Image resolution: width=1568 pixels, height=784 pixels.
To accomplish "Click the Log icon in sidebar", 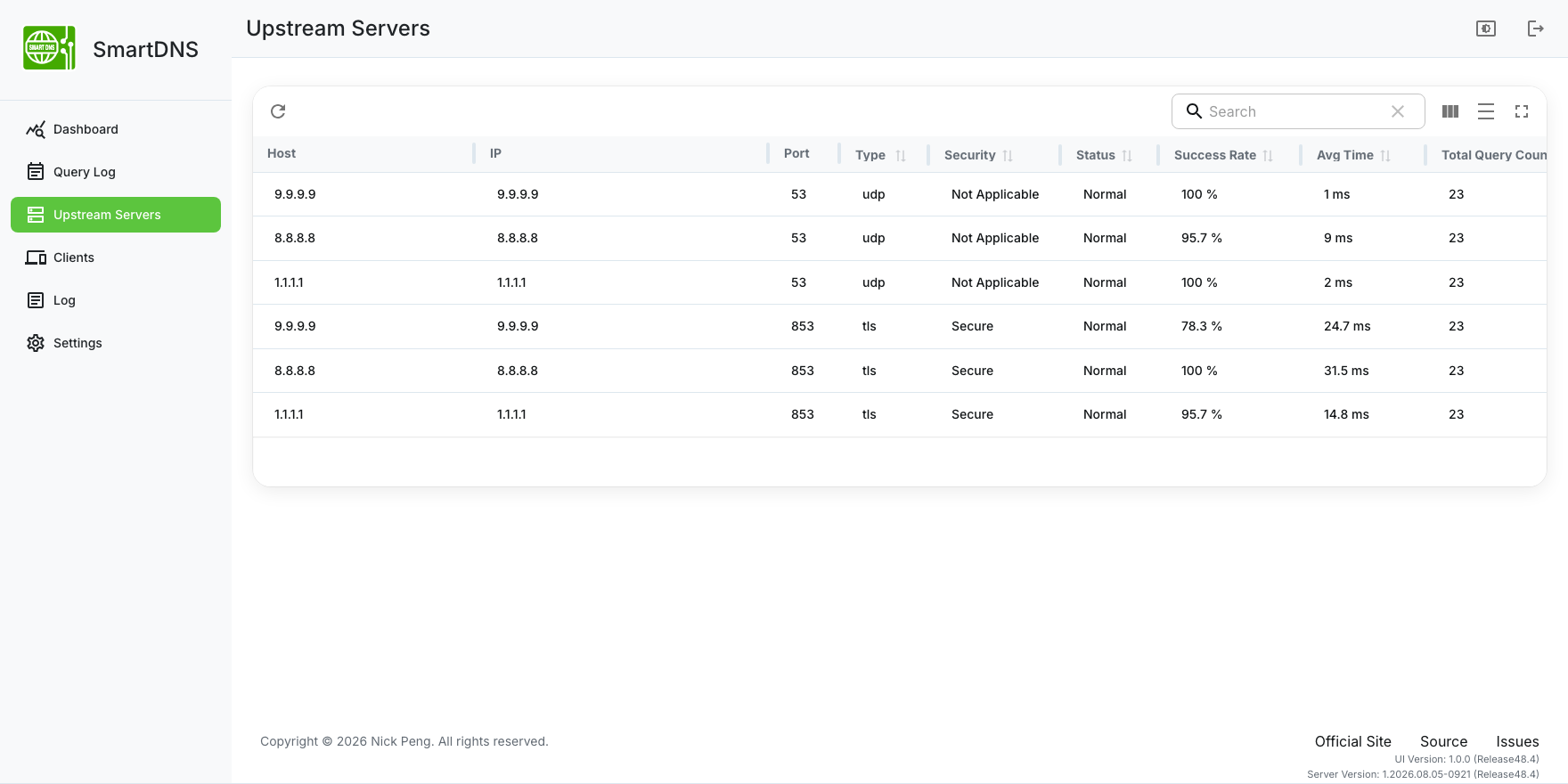I will (36, 300).
